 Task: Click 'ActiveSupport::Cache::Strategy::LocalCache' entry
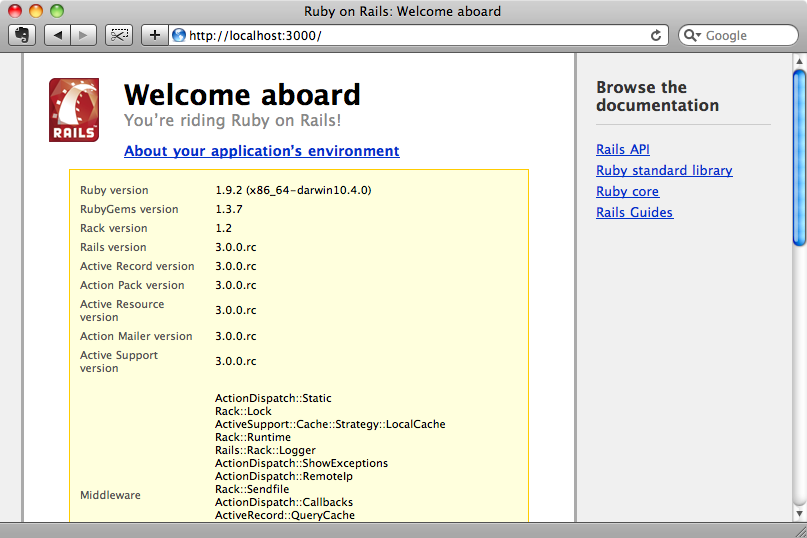pos(330,424)
